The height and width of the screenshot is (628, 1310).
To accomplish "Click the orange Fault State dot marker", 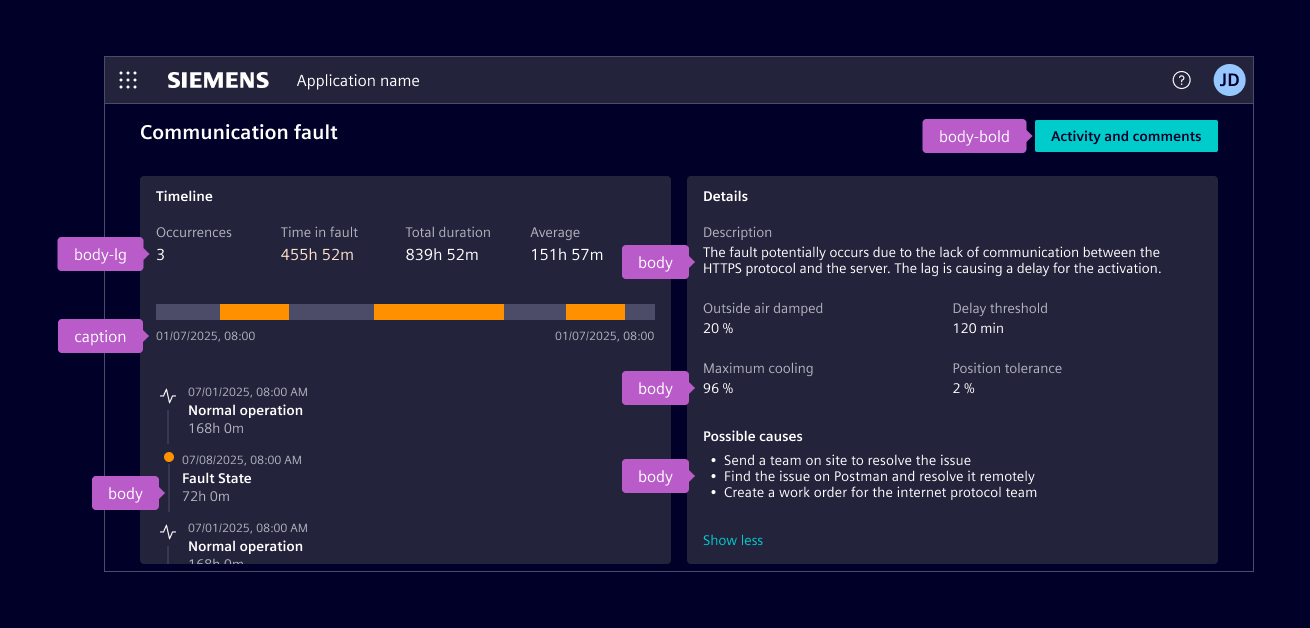I will point(169,457).
